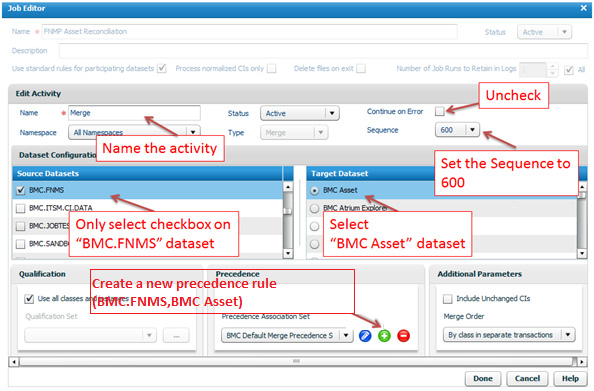Click the red remove precedence set icon
The width and height of the screenshot is (594, 391).
[403, 336]
